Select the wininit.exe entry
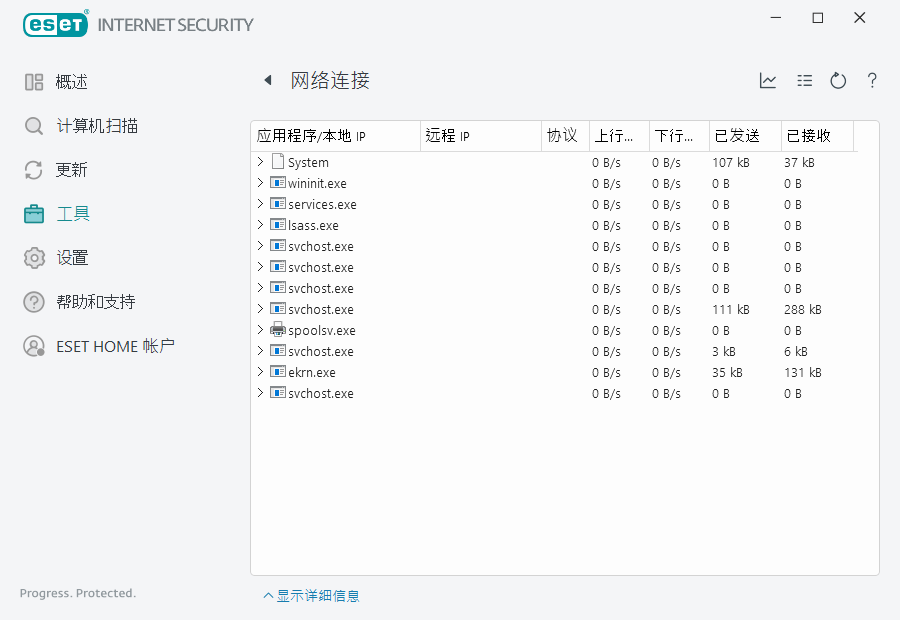 tap(317, 184)
